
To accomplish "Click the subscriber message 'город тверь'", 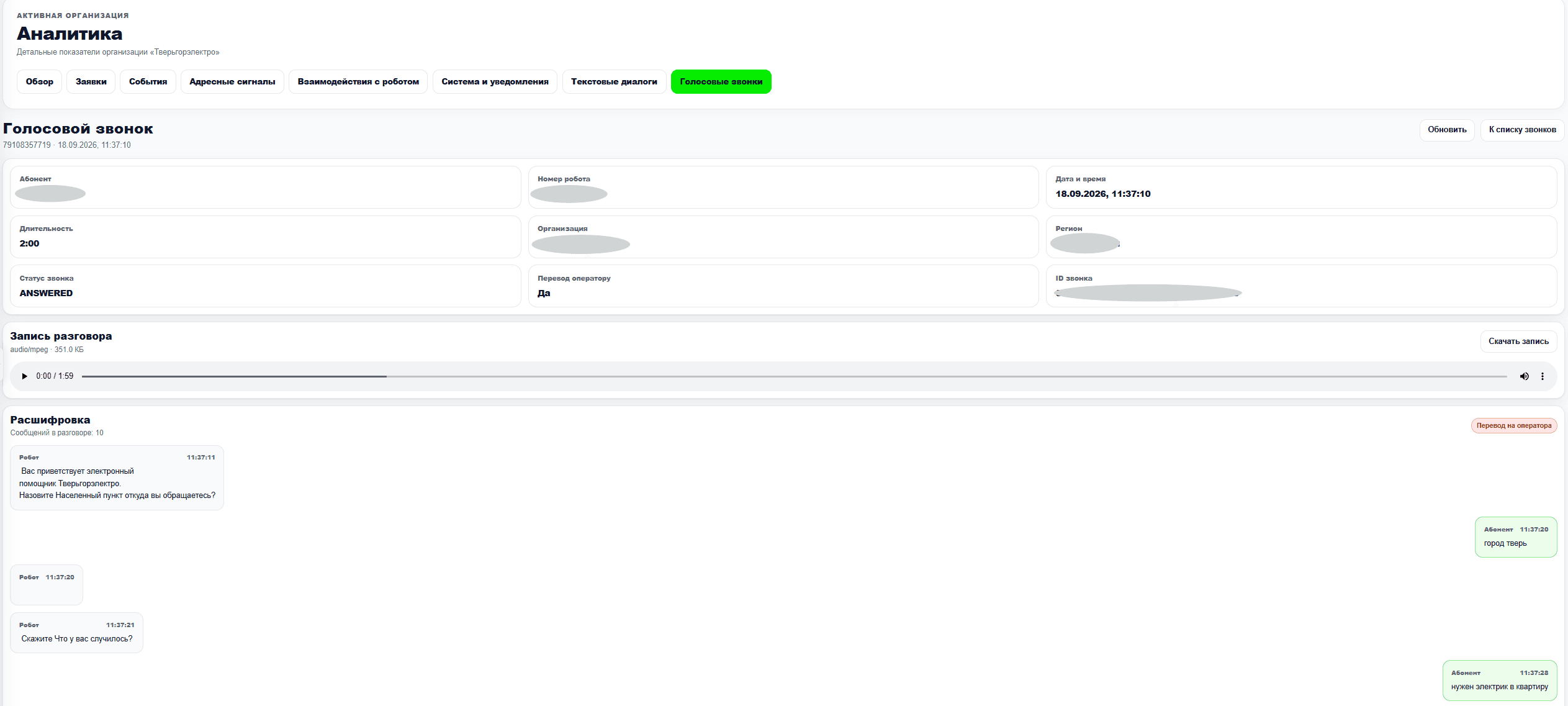I will pos(1515,537).
